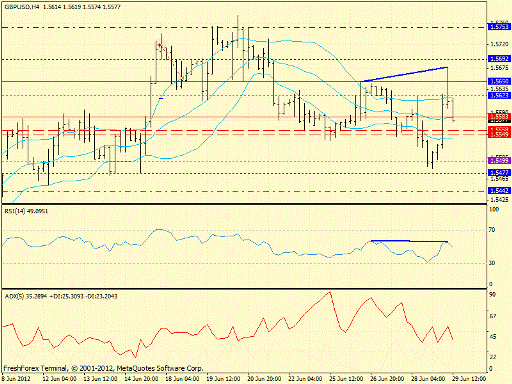
Task: Click the 25 Jun 12:00 date label
Action: click(x=346, y=379)
